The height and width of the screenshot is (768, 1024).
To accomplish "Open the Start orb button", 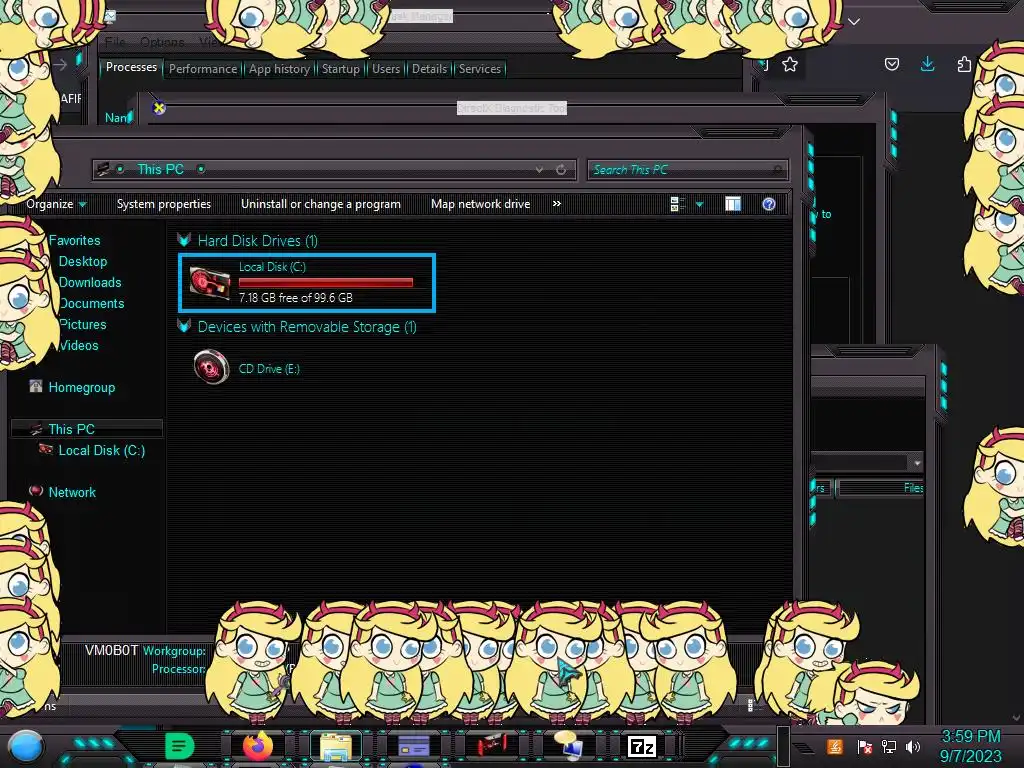I will tap(25, 748).
